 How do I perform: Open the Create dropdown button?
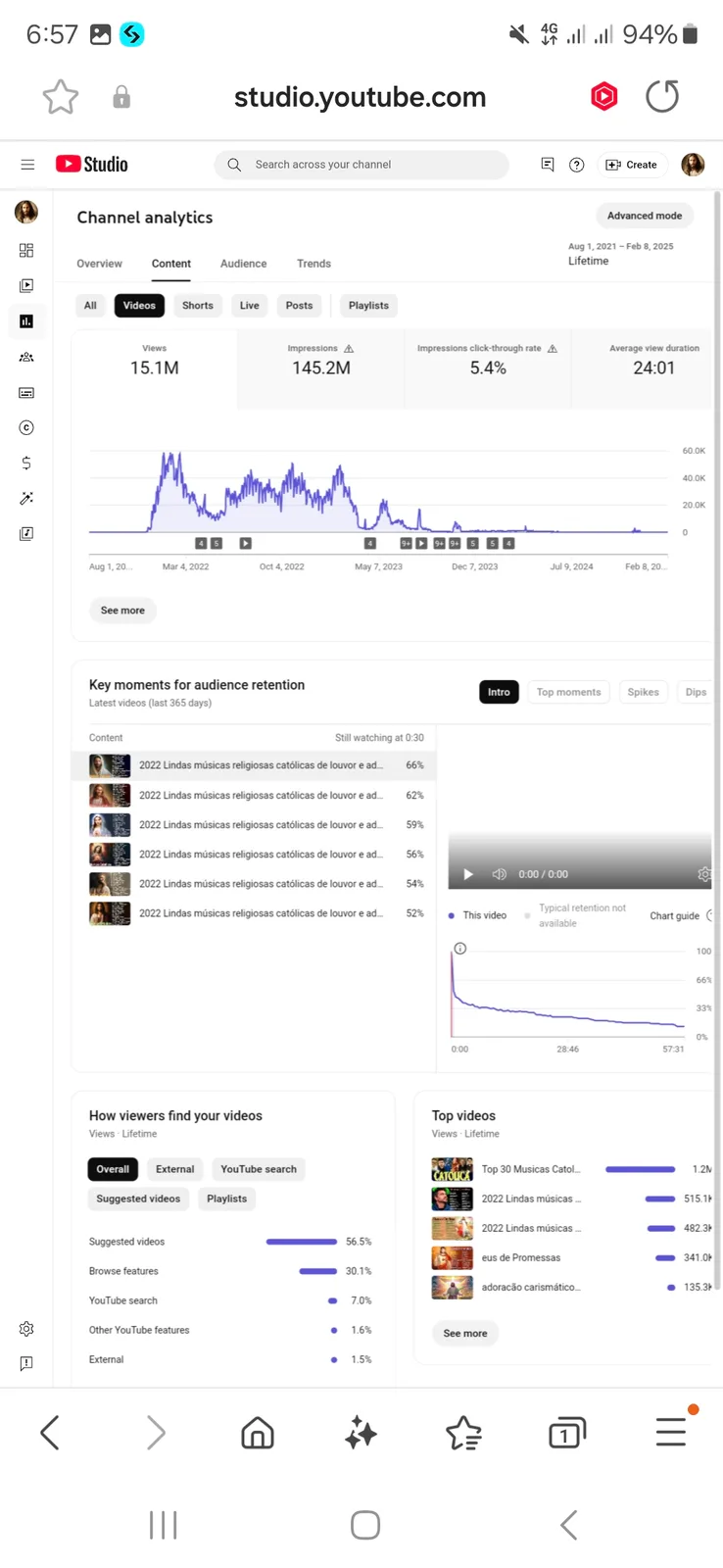pos(632,165)
